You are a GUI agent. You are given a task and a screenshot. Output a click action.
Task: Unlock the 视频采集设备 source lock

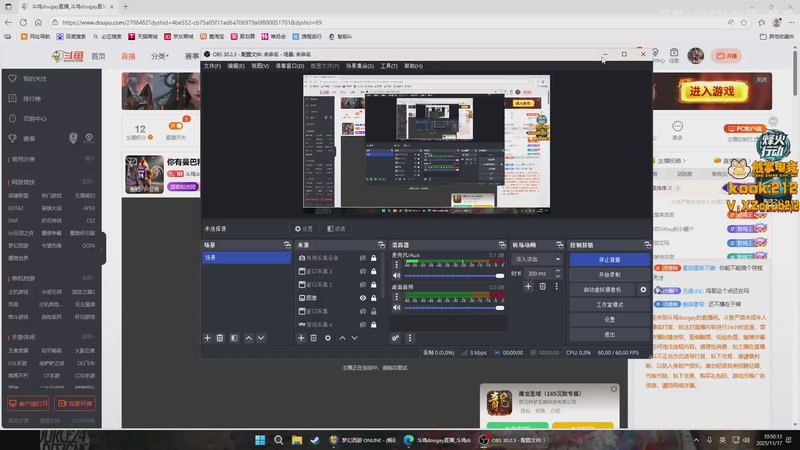[374, 258]
